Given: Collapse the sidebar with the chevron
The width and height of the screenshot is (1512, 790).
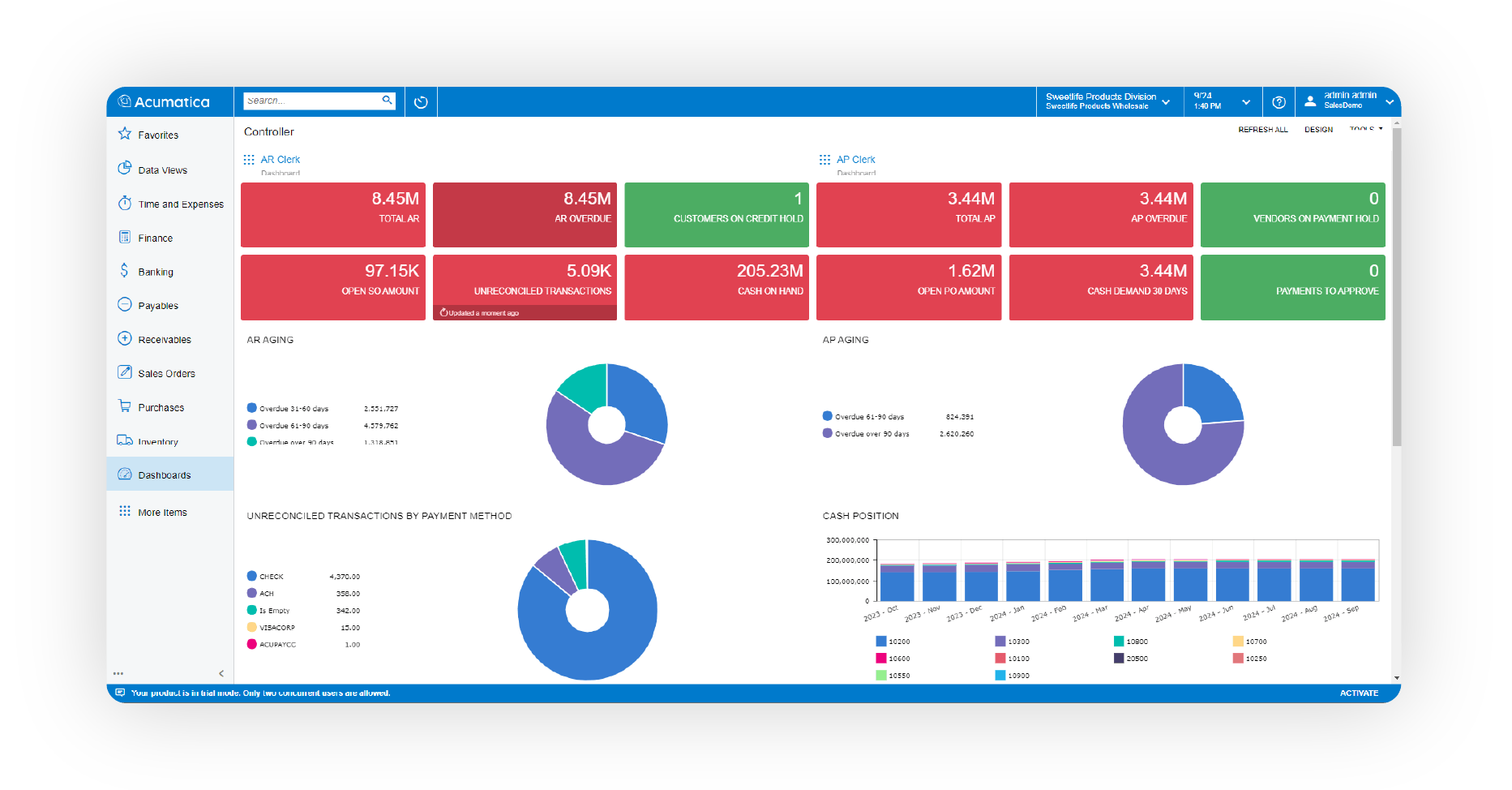Looking at the screenshot, I should tap(221, 674).
